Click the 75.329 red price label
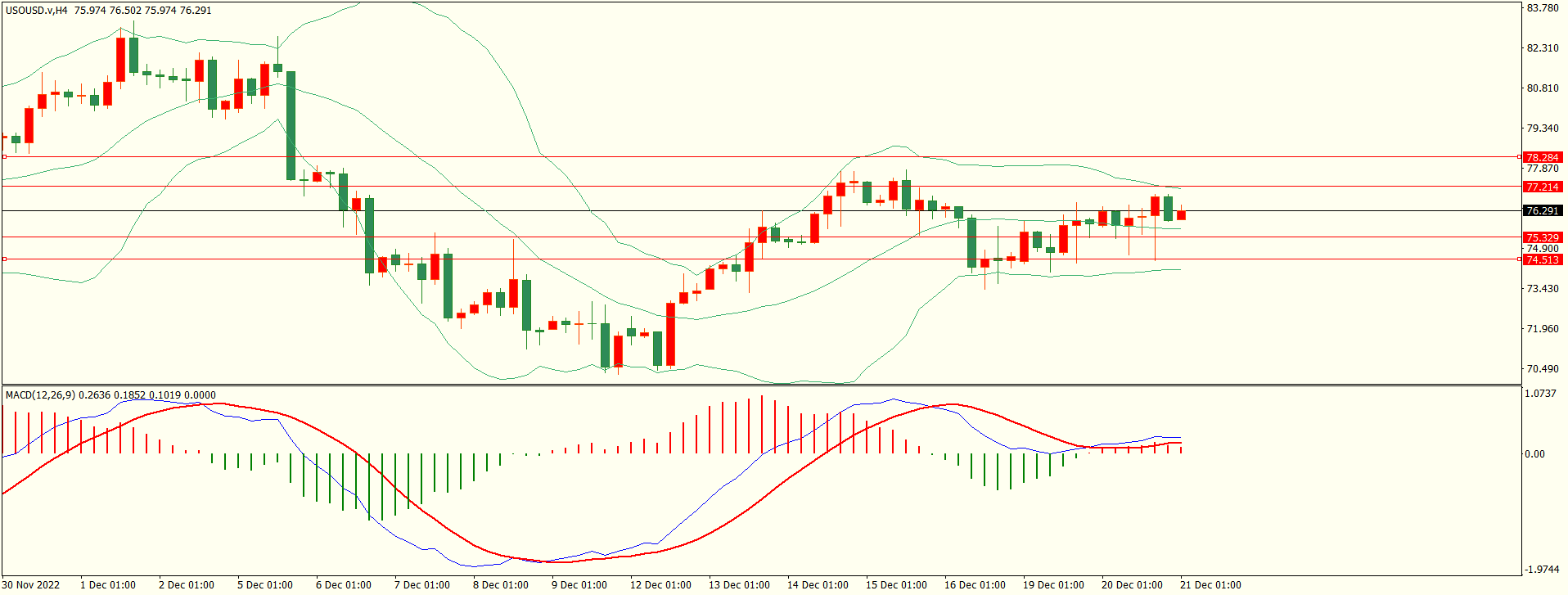This screenshot has height=595, width=1568. coord(1543,238)
